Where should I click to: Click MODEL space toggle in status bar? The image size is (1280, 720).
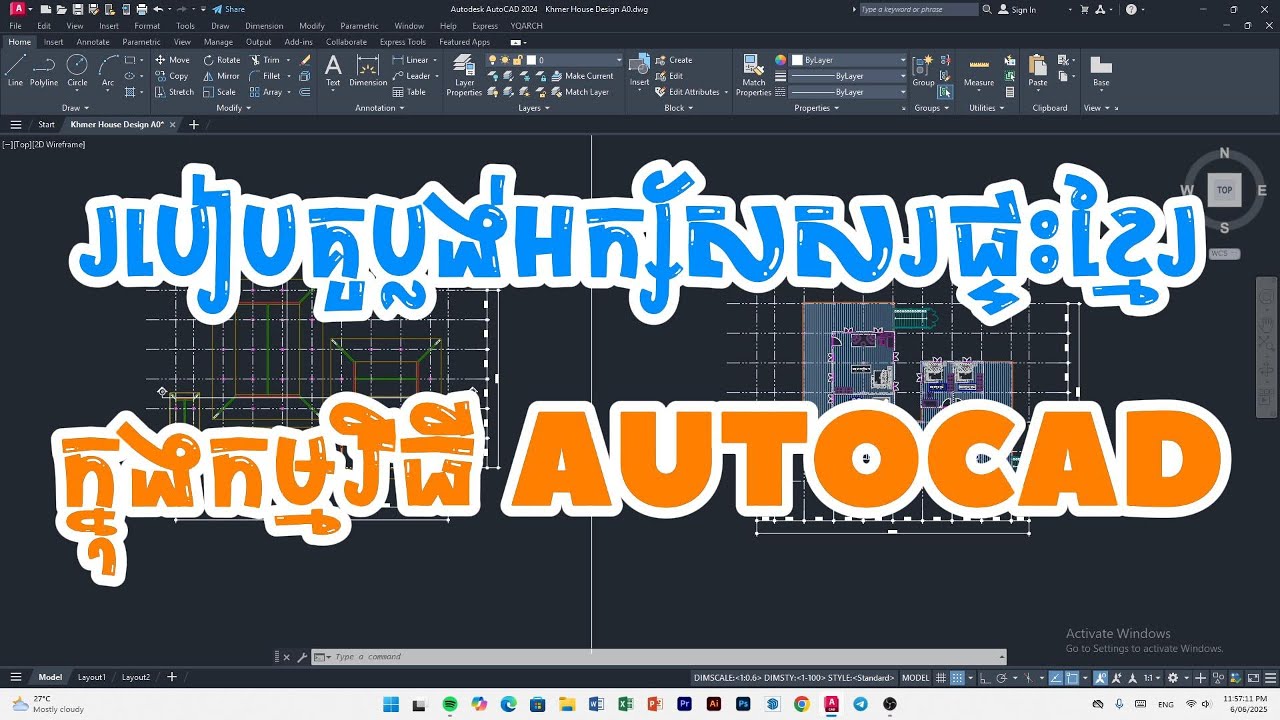(915, 678)
